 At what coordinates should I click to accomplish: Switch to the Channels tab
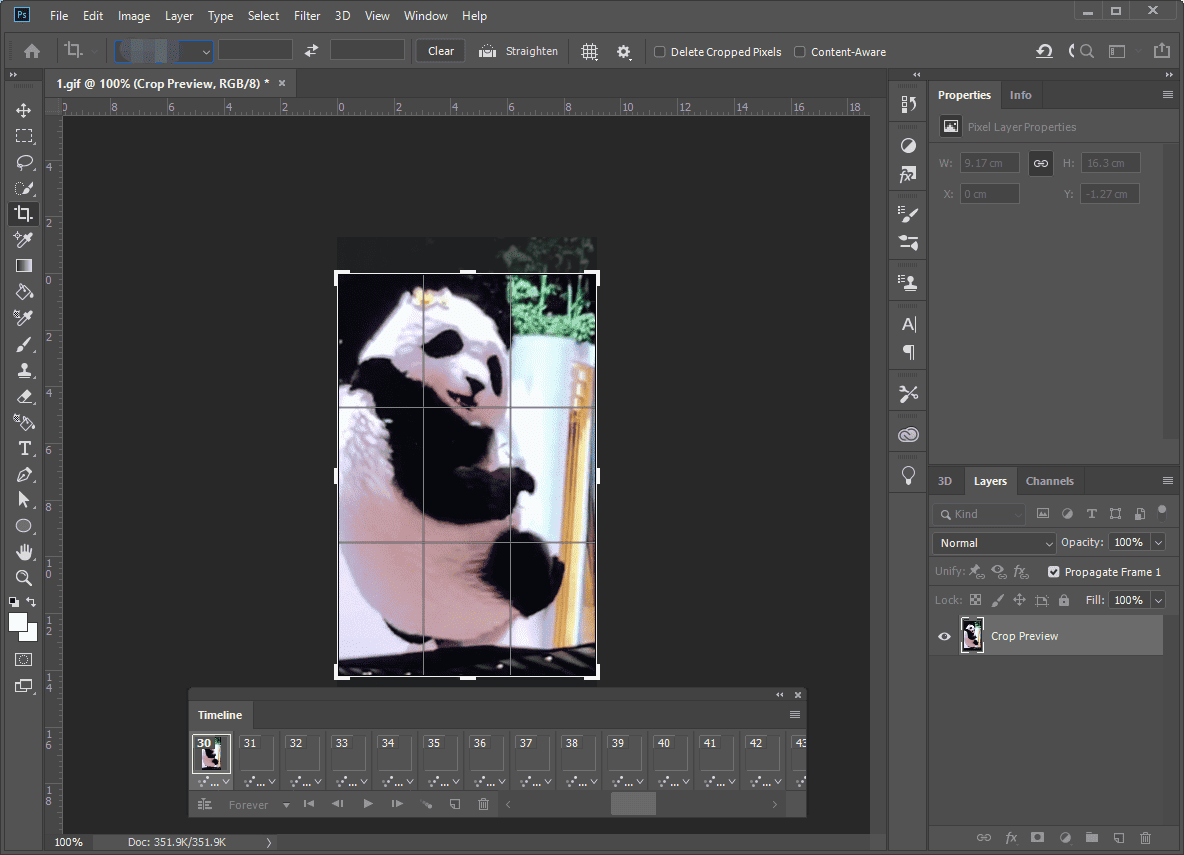pyautogui.click(x=1050, y=480)
